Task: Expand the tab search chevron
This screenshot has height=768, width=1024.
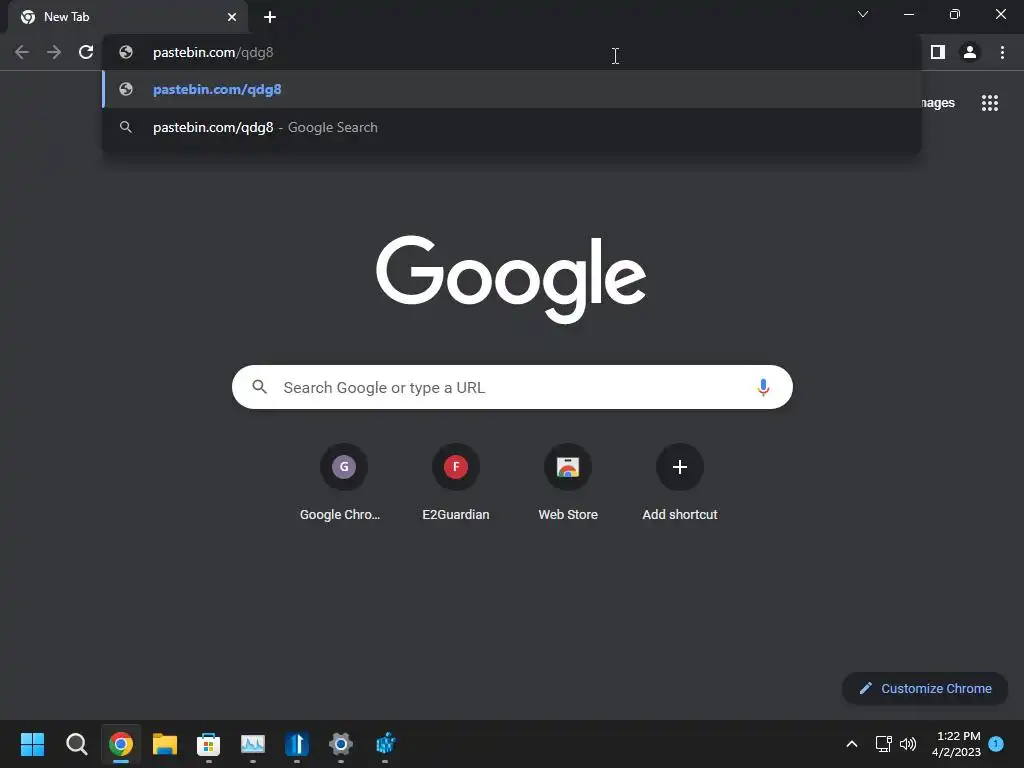Action: click(863, 14)
